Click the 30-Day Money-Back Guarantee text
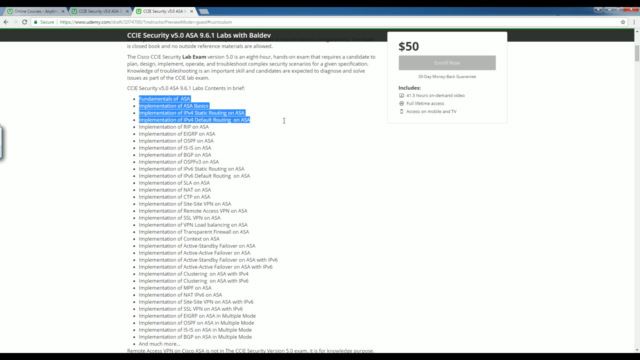The image size is (640, 360). [447, 77]
